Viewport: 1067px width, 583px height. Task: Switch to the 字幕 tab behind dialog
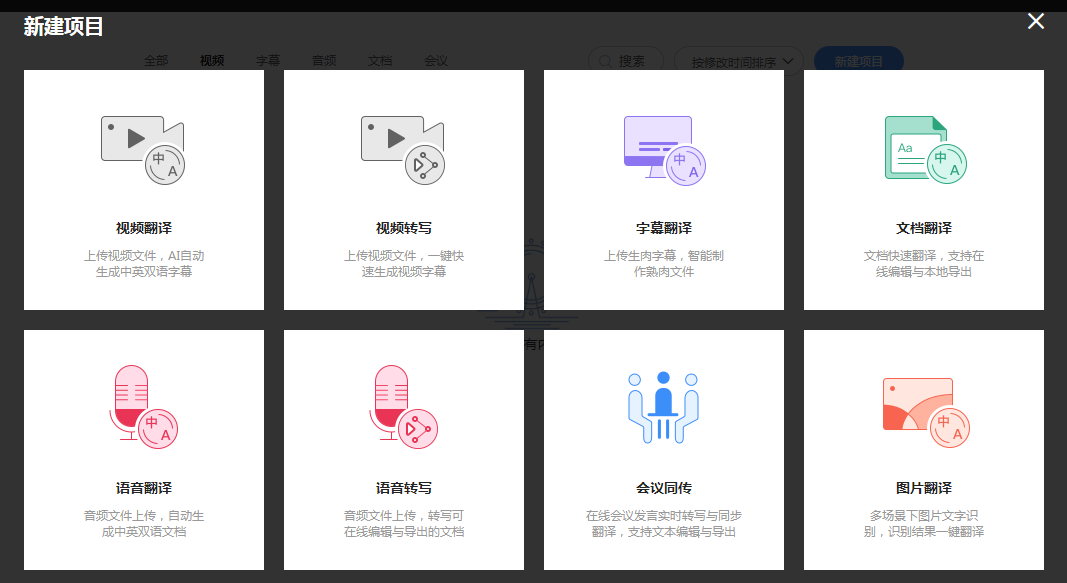click(267, 61)
